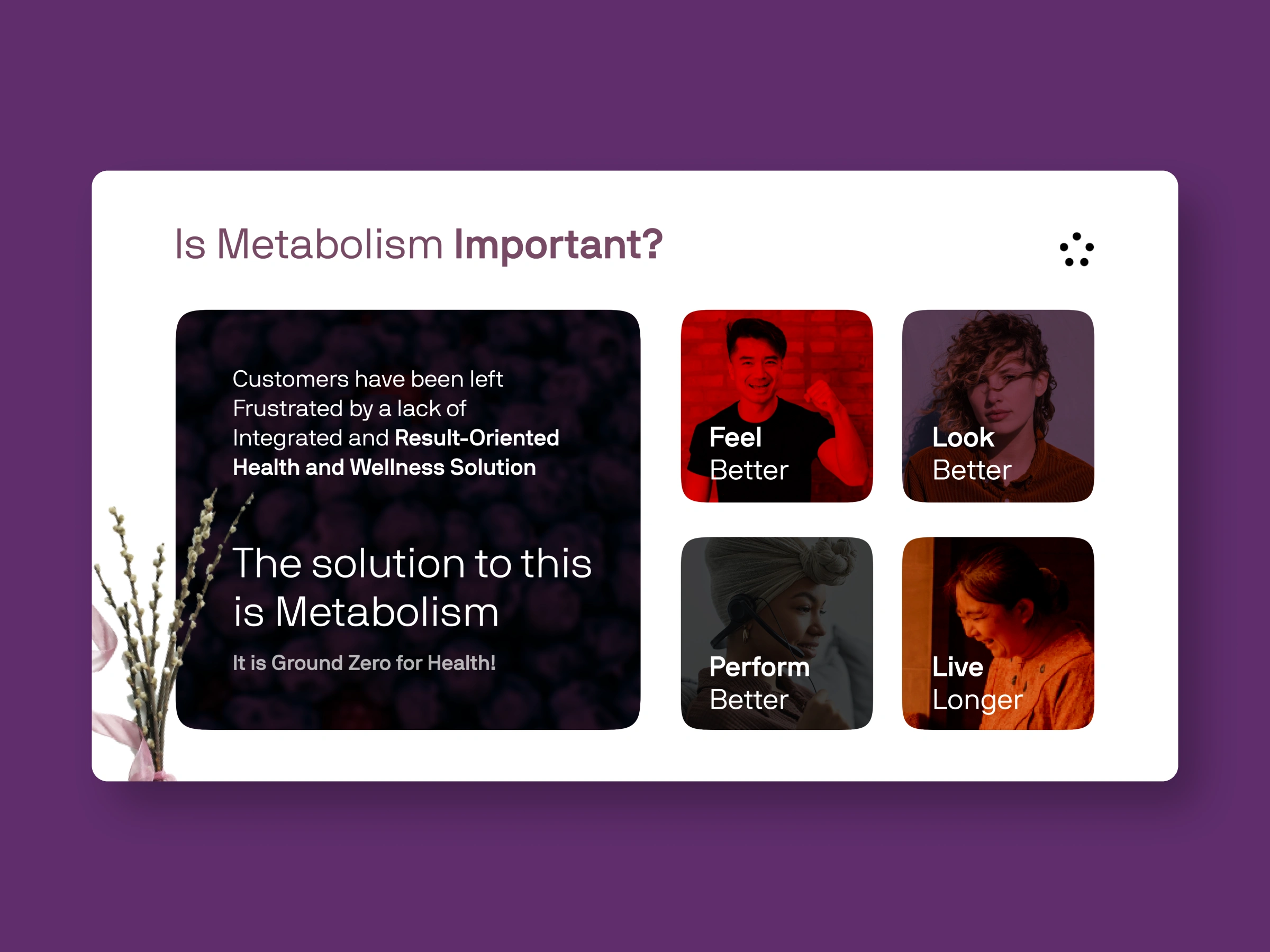Select the "The solution to this" headline

[412, 563]
